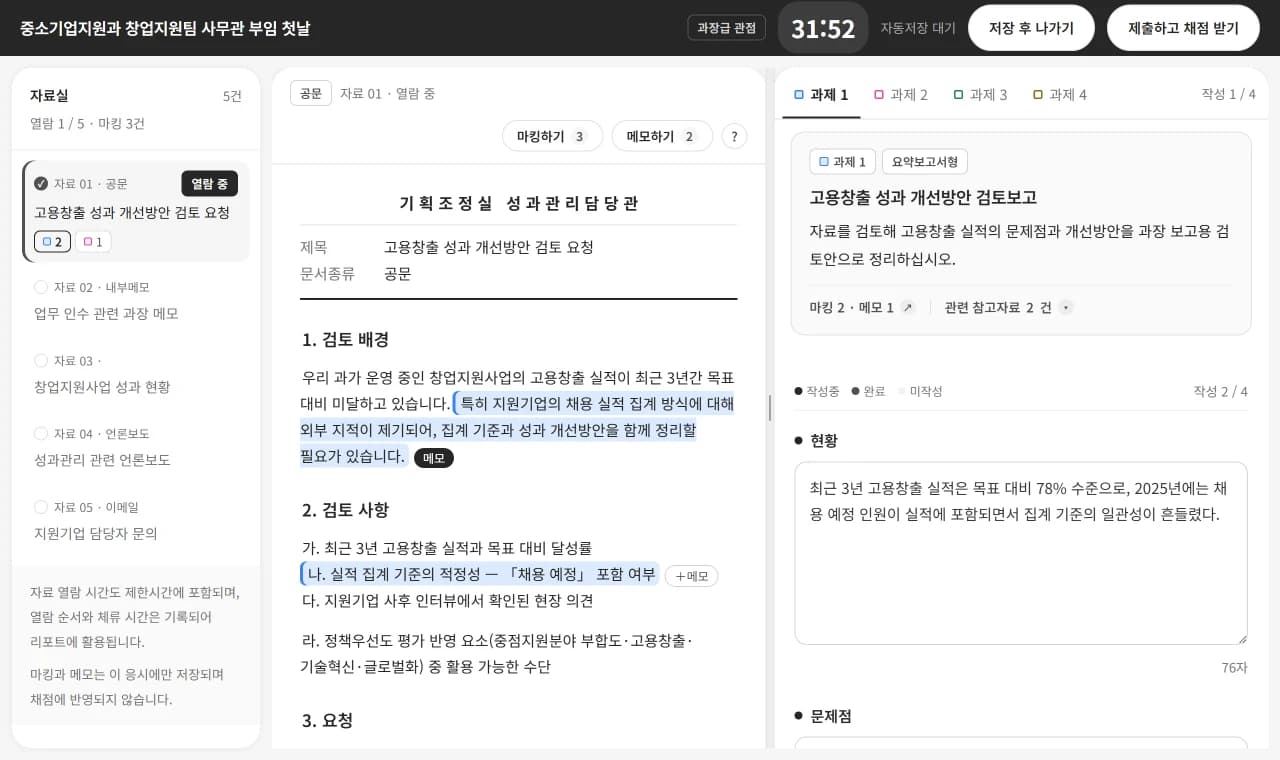The width and height of the screenshot is (1280, 760).
Task: Click the 마킹하기 3 button
Action: pyautogui.click(x=552, y=136)
